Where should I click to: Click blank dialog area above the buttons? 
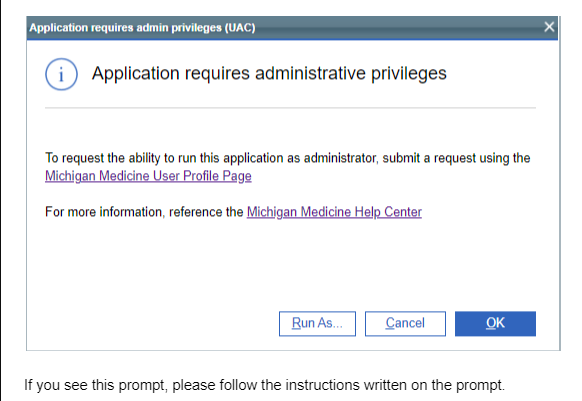290,265
